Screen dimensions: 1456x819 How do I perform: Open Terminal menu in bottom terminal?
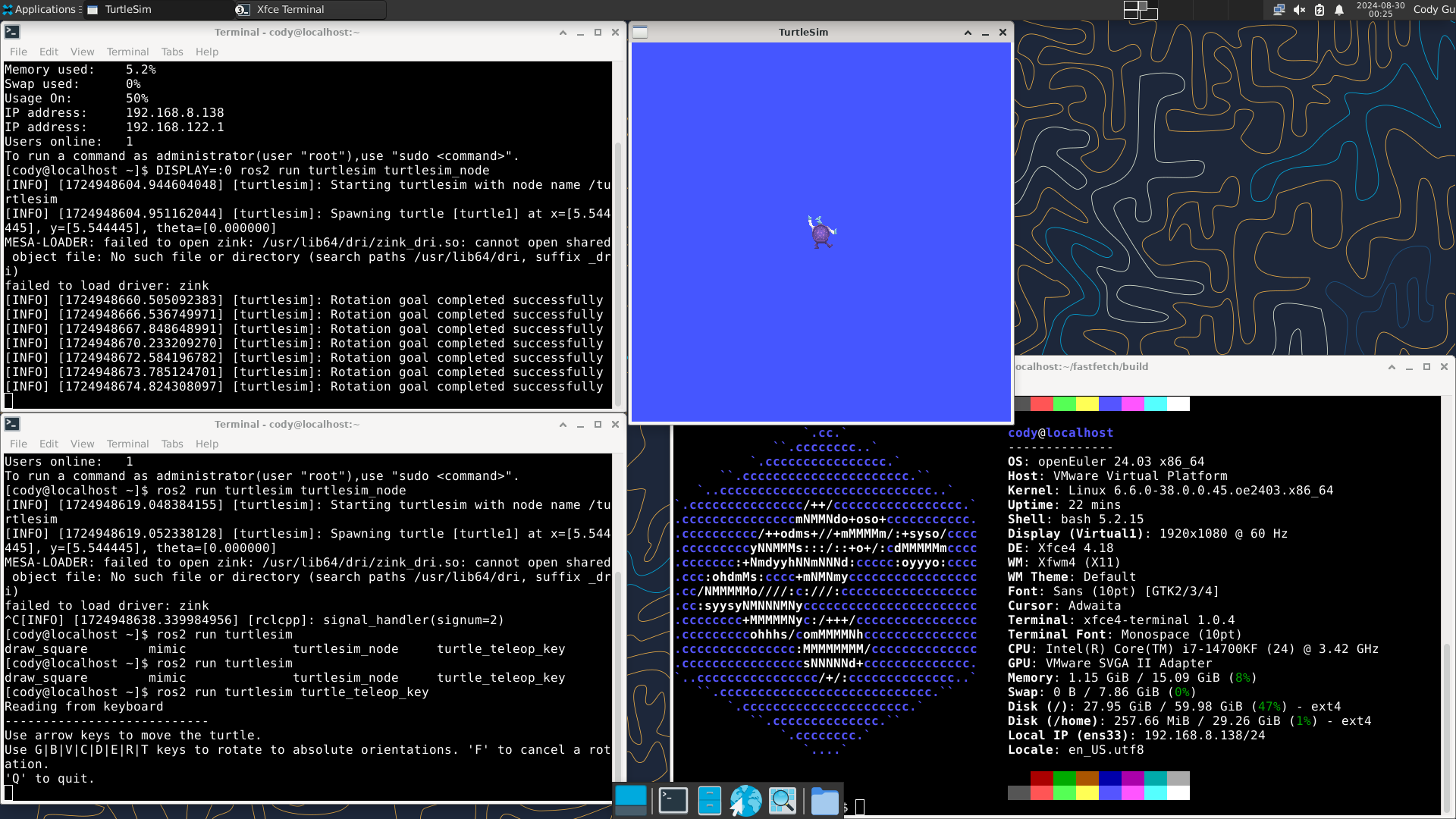coord(127,444)
